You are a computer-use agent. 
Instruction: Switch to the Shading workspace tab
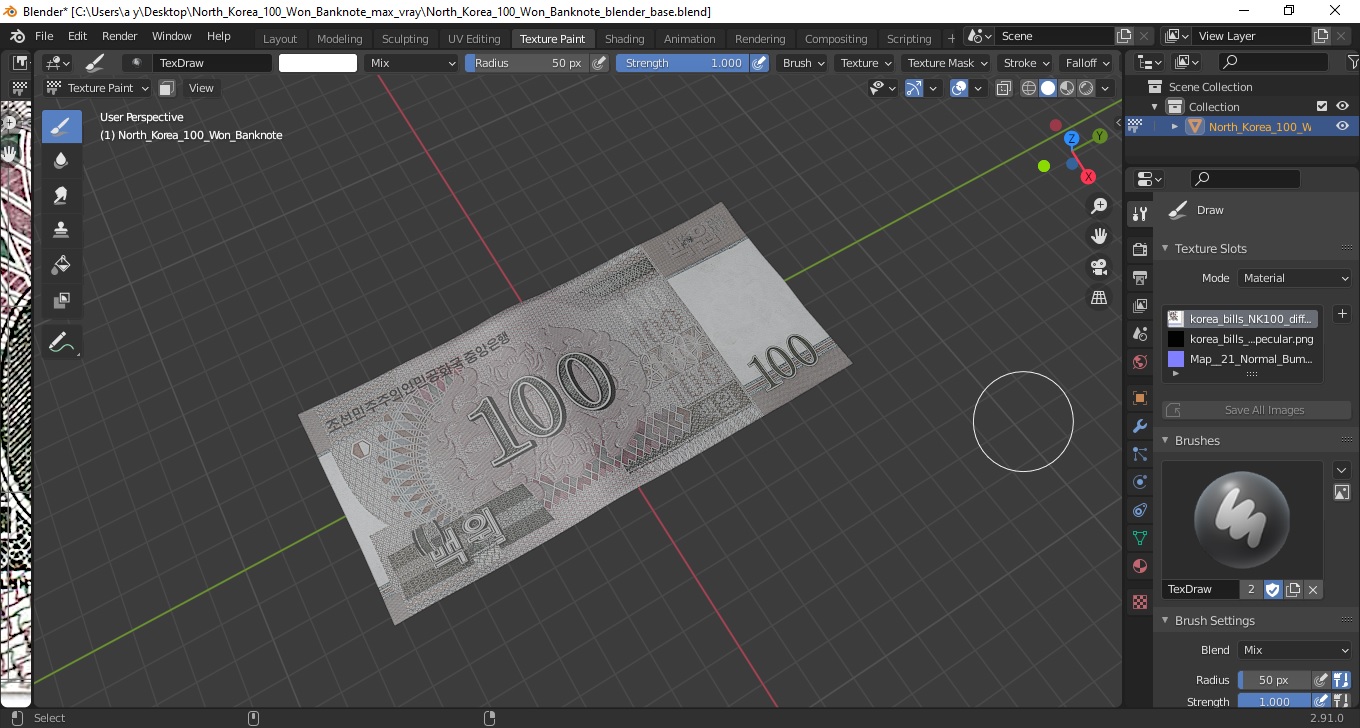click(x=625, y=39)
